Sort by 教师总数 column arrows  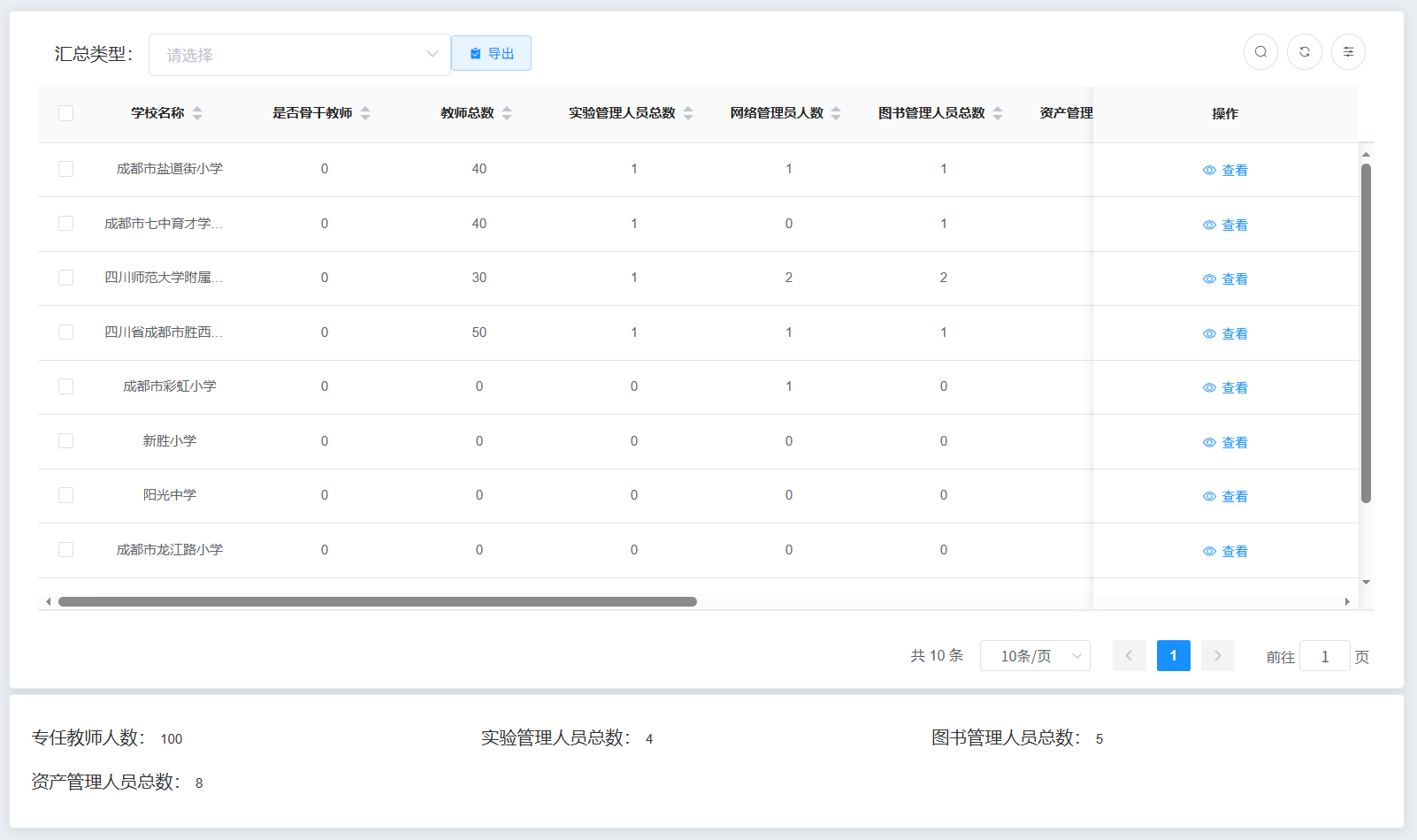[507, 113]
